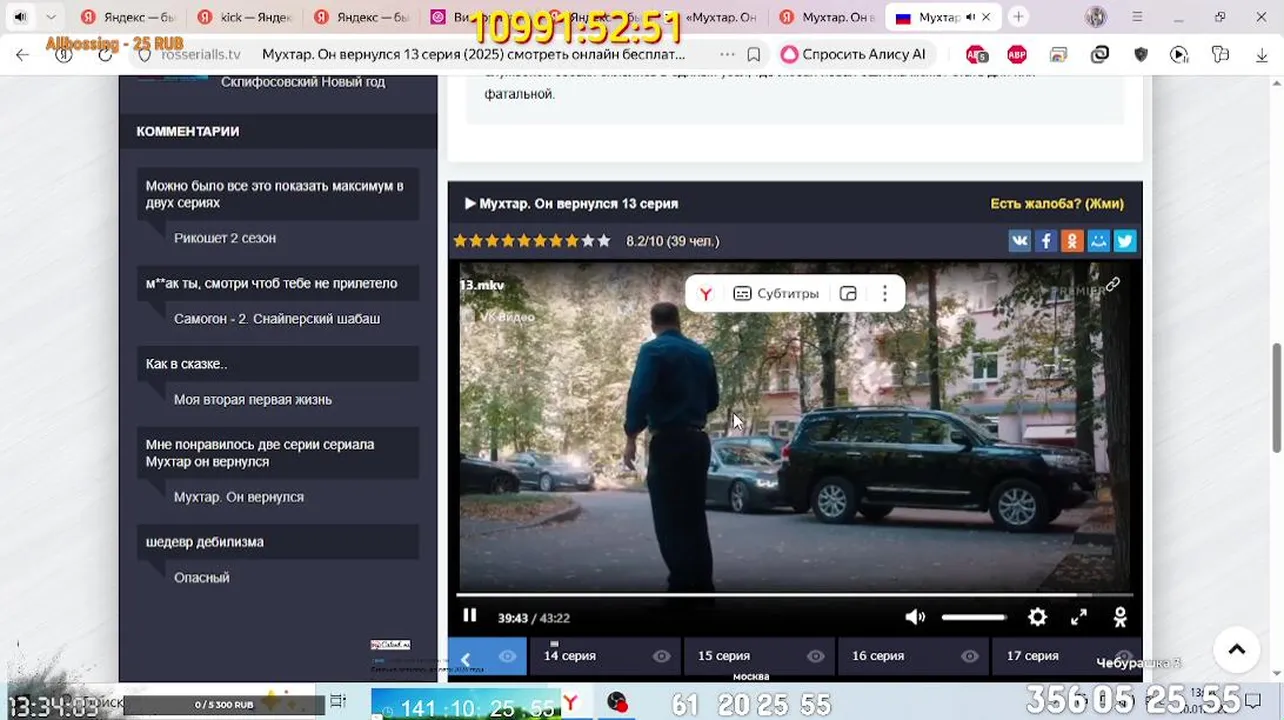This screenshot has height=720, width=1284.
Task: Open the Рикошет 2 сезон comment link
Action: click(225, 238)
